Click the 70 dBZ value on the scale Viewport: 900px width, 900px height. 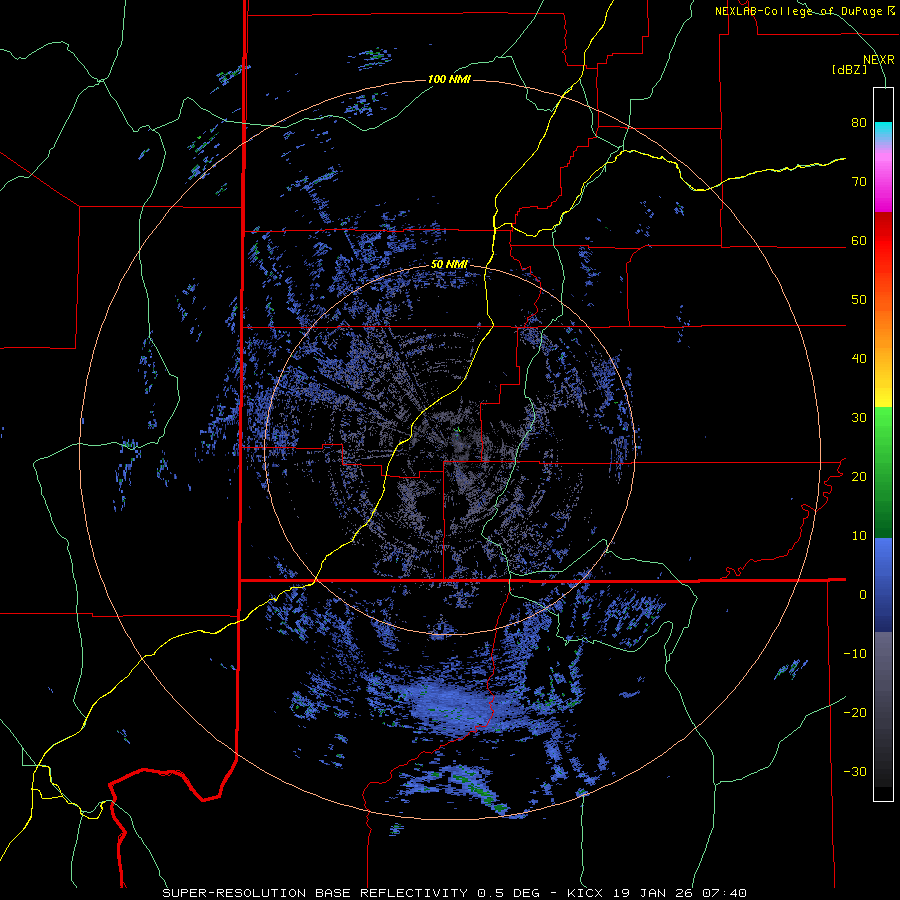(859, 182)
